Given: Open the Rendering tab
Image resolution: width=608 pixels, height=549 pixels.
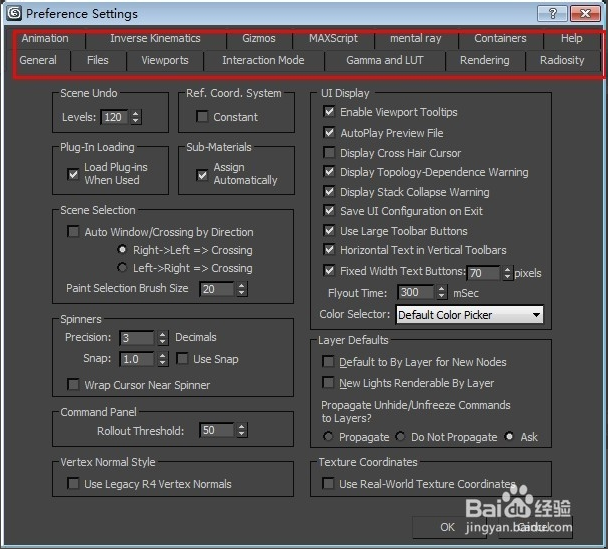Looking at the screenshot, I should [485, 60].
